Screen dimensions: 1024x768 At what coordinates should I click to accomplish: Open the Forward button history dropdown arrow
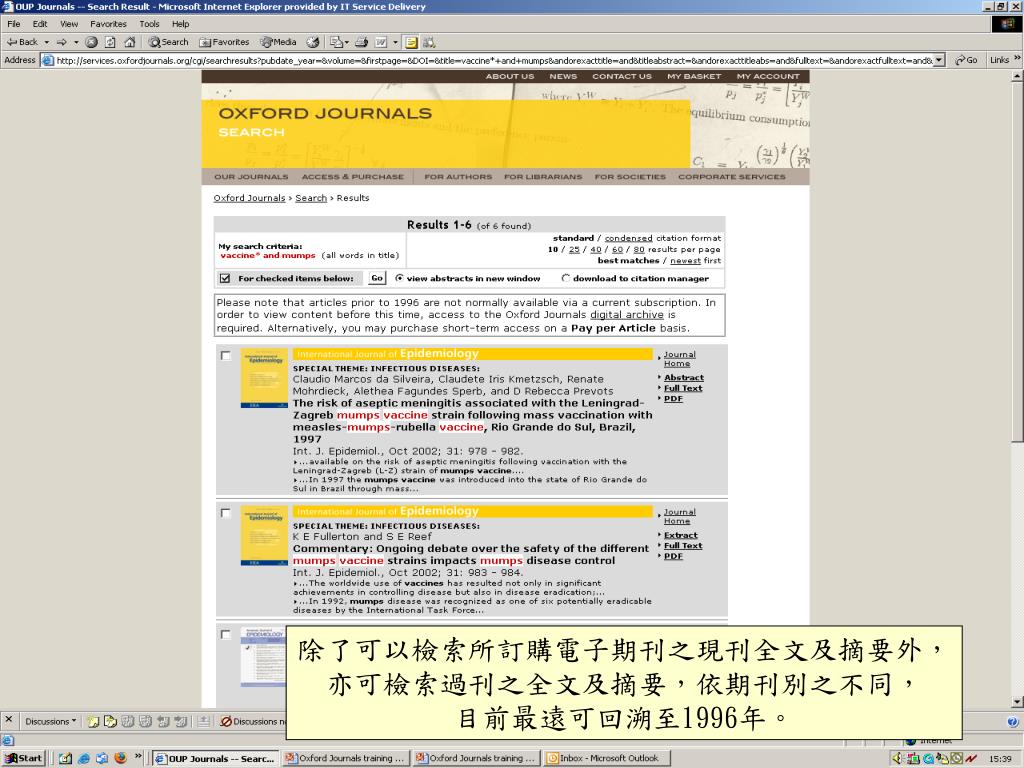tap(76, 42)
